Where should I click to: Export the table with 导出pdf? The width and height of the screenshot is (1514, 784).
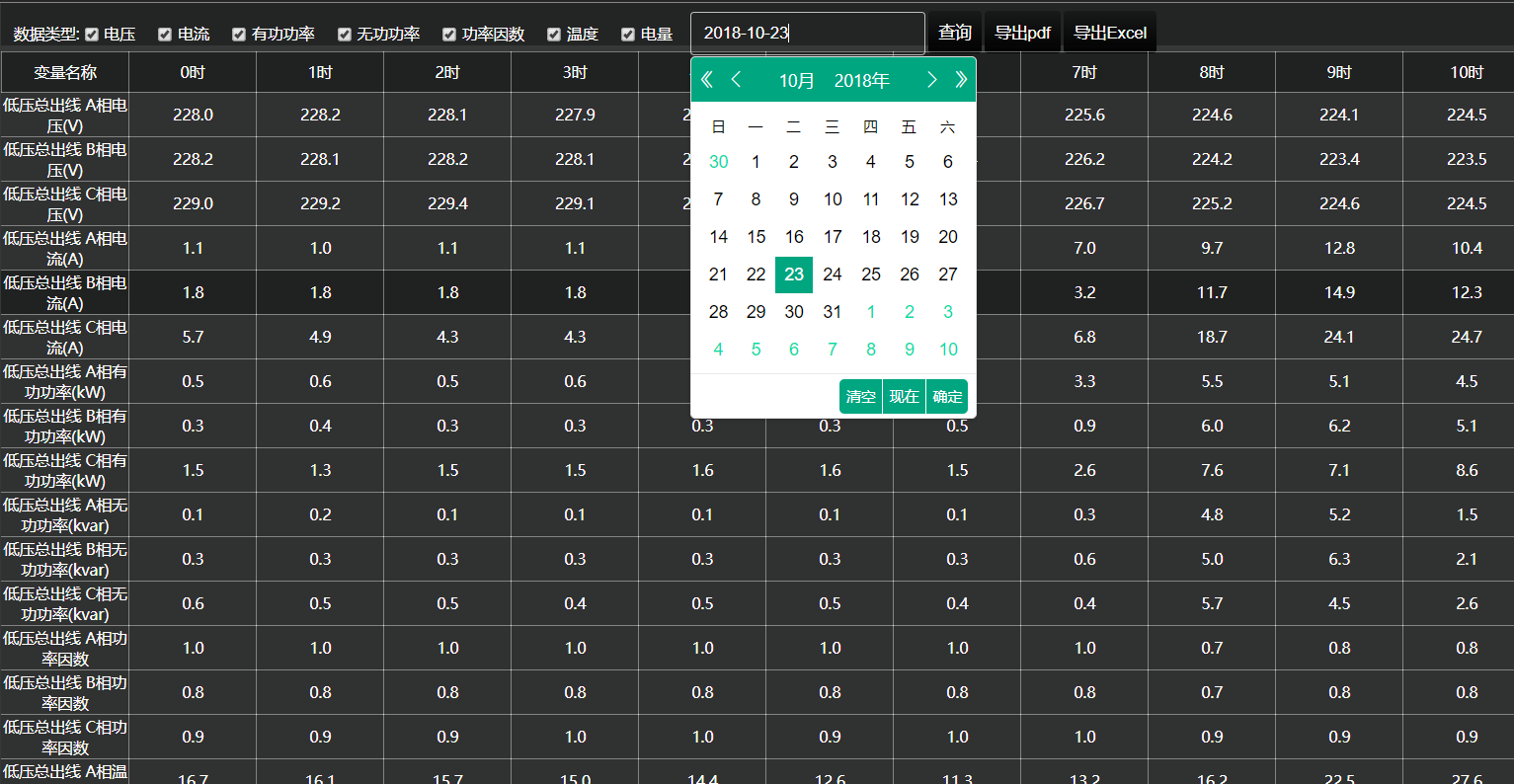(1022, 33)
